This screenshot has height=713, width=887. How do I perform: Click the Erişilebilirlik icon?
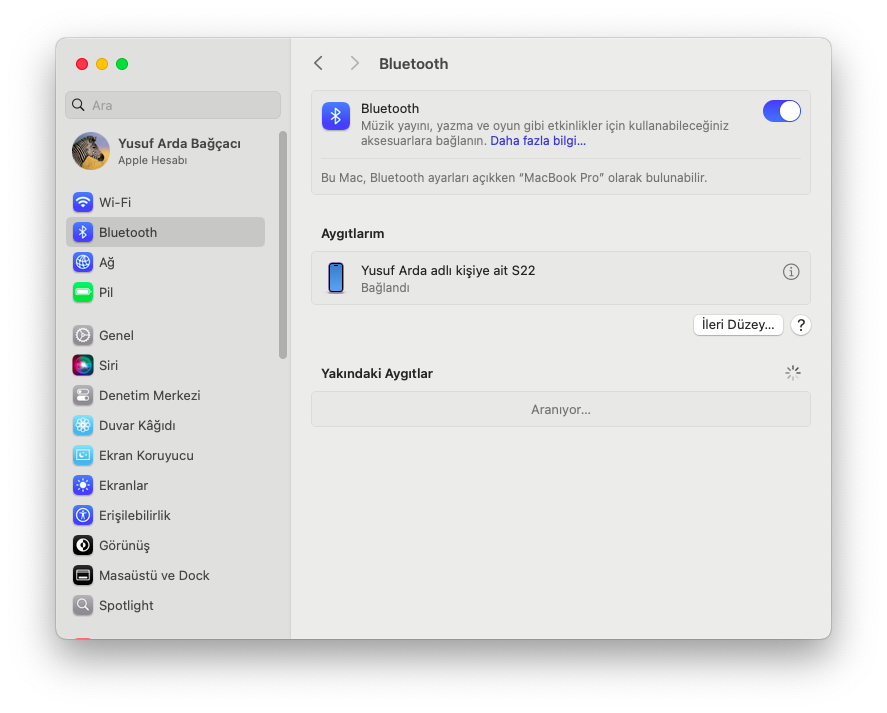(83, 515)
